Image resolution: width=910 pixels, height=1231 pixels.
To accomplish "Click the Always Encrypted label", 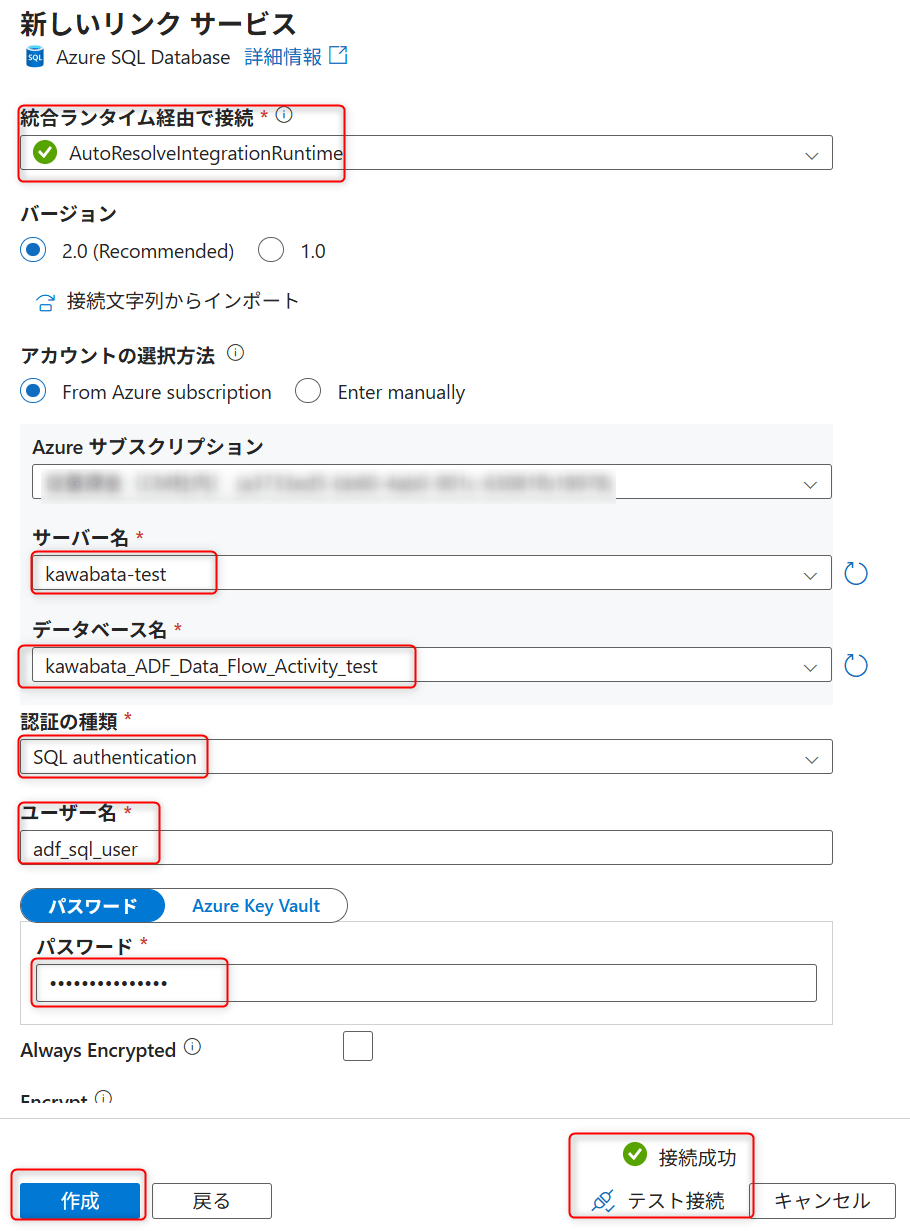I will pyautogui.click(x=98, y=1051).
